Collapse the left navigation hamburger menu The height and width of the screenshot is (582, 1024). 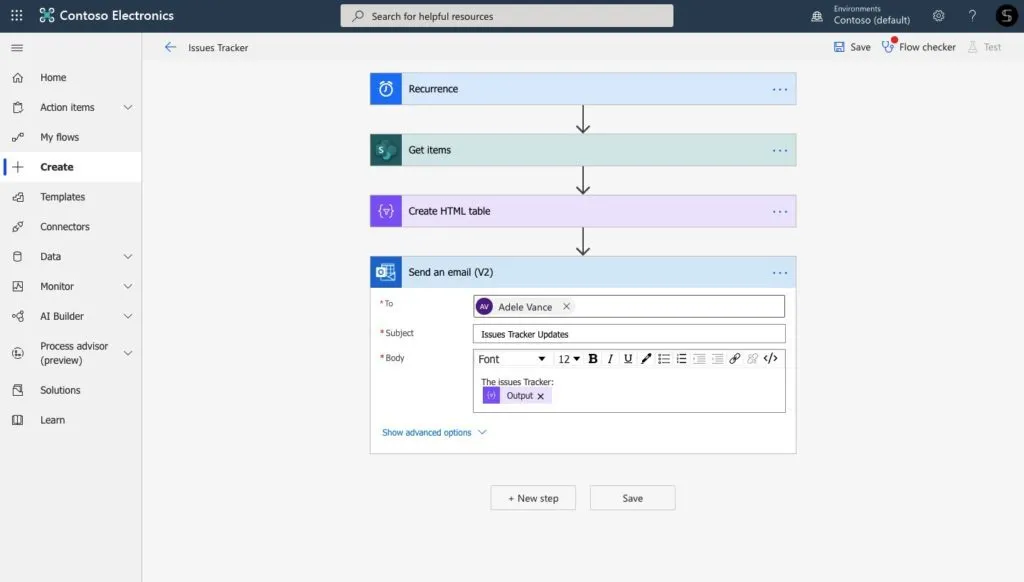click(x=18, y=48)
